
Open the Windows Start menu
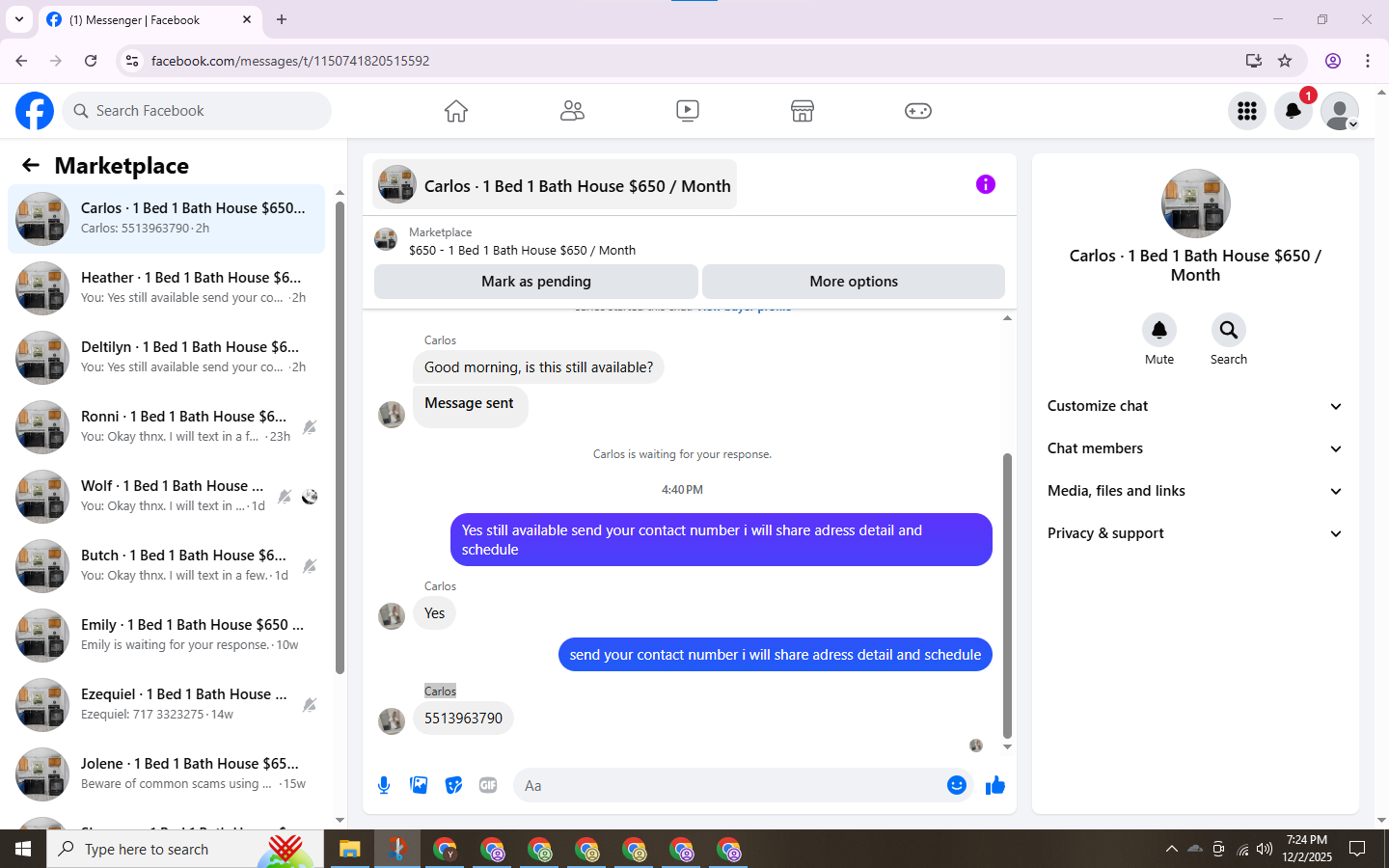(23, 849)
